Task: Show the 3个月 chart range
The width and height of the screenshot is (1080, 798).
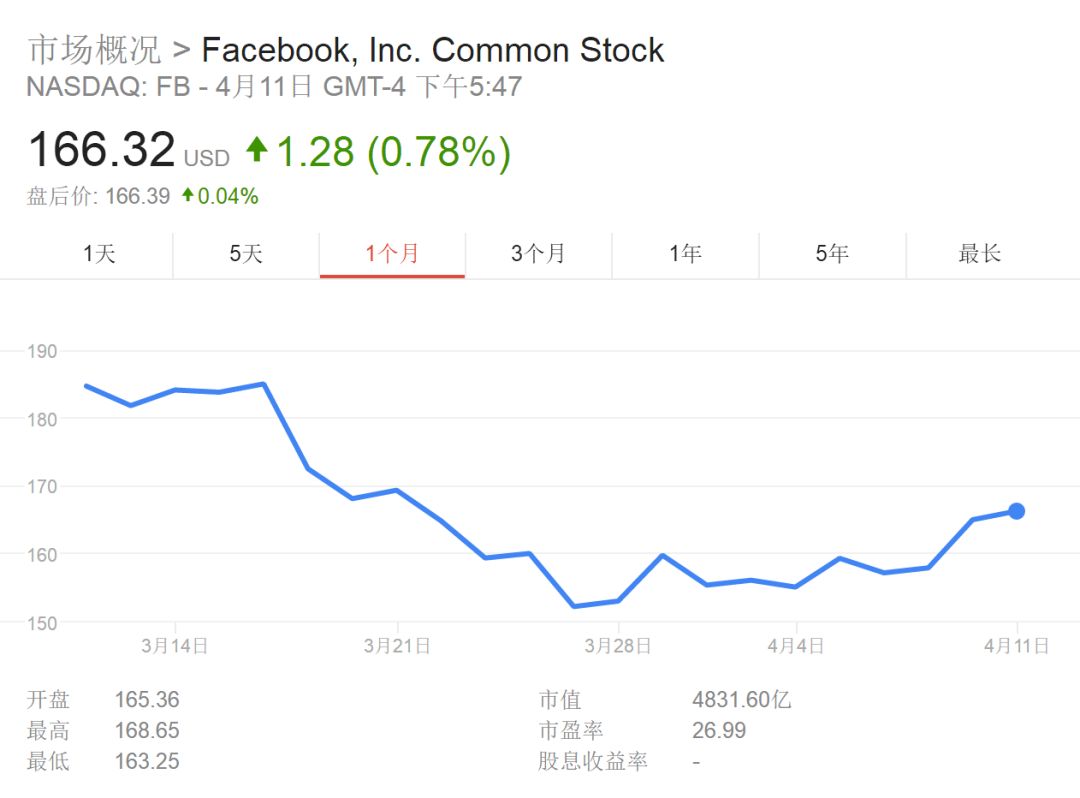Action: 538,254
